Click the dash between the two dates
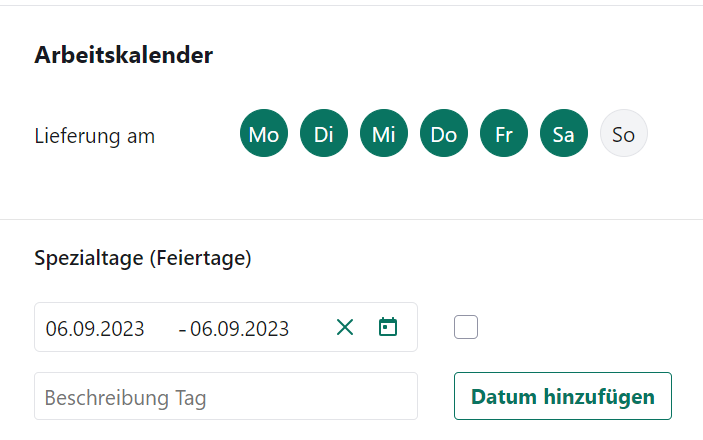The width and height of the screenshot is (703, 440). click(182, 328)
